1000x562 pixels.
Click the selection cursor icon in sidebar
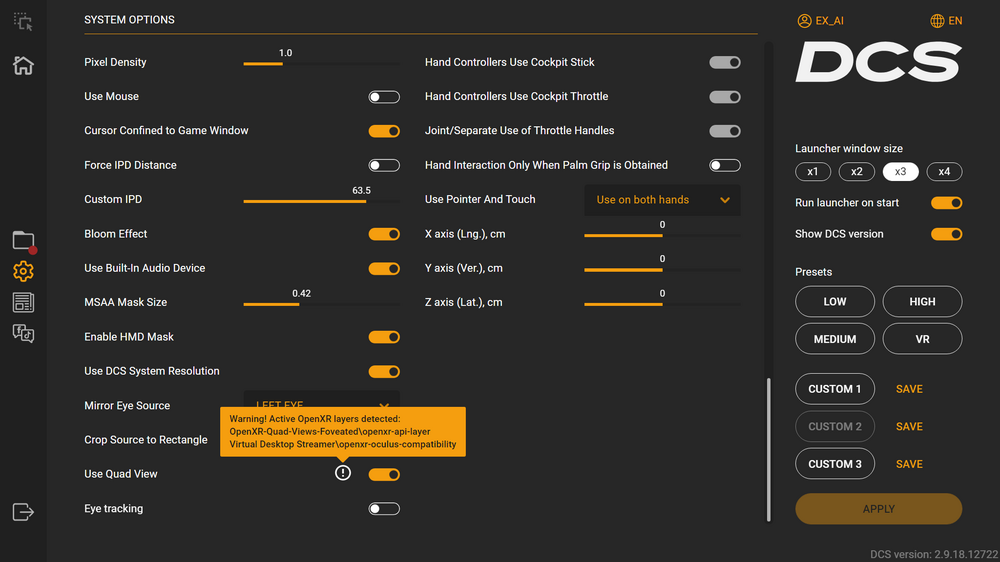coord(23,21)
